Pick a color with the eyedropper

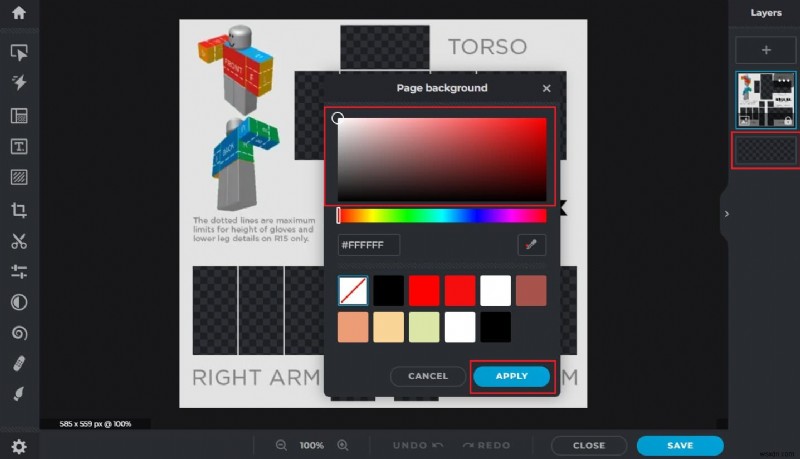531,245
